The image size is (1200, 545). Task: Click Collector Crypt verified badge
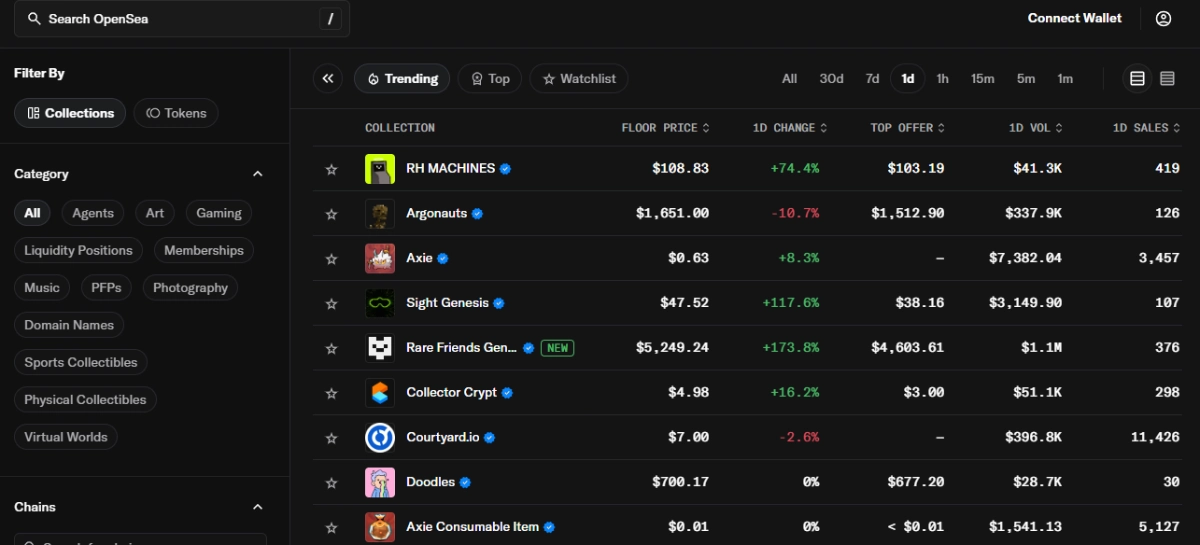click(x=507, y=393)
